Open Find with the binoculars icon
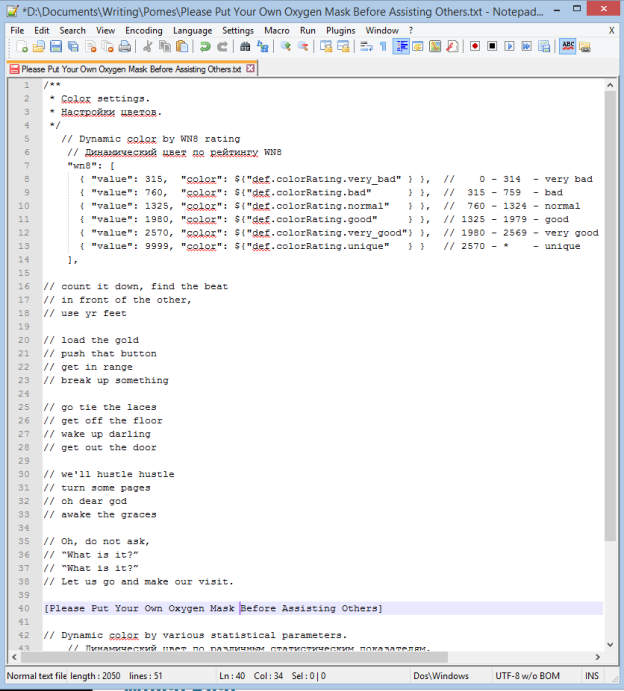Viewport: 624px width, 691px height. 246,47
